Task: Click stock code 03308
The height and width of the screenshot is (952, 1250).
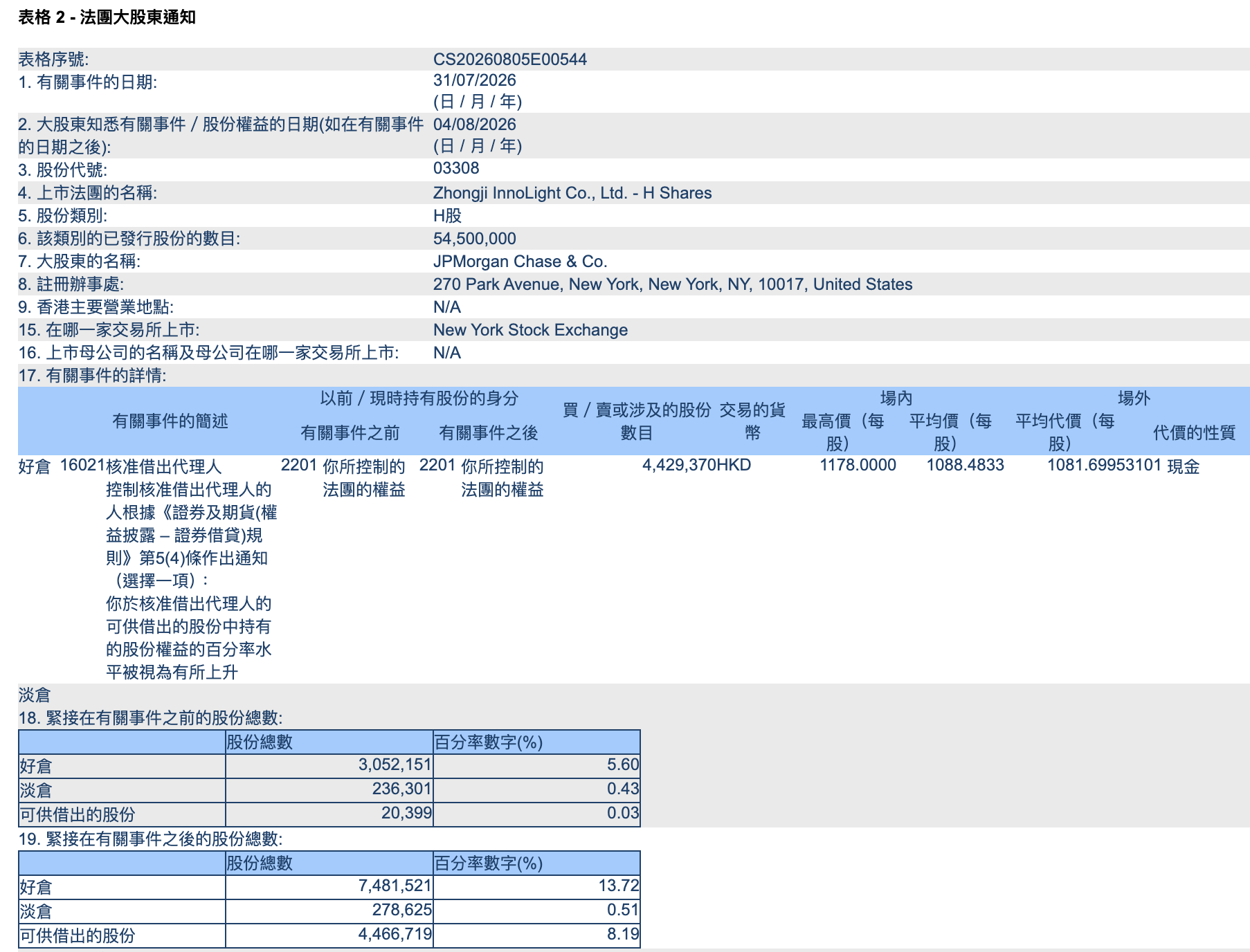Action: point(456,168)
